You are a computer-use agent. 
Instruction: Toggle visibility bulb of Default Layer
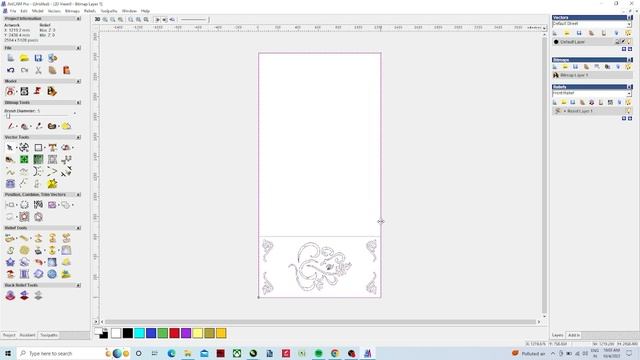click(629, 42)
